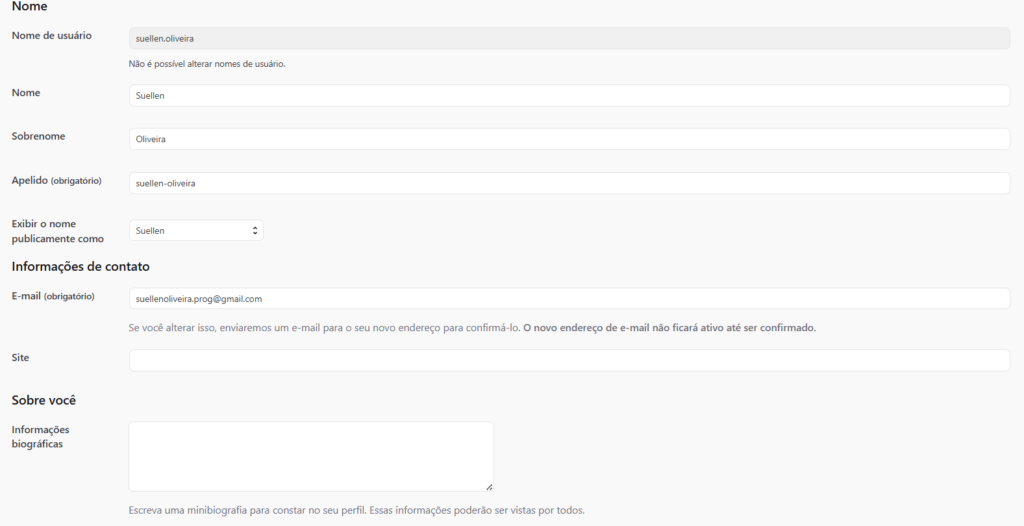This screenshot has height=526, width=1024.
Task: Click the resize handle of the biography textarea
Action: click(489, 487)
